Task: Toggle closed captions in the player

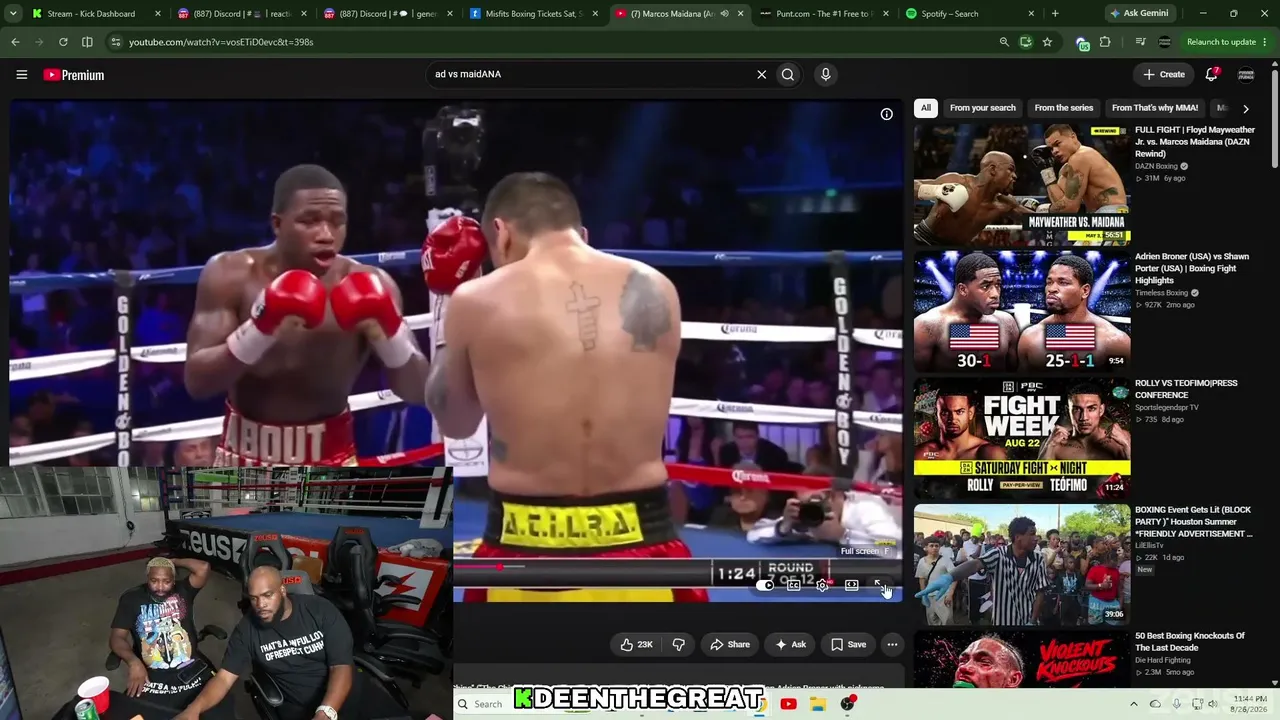Action: (794, 585)
